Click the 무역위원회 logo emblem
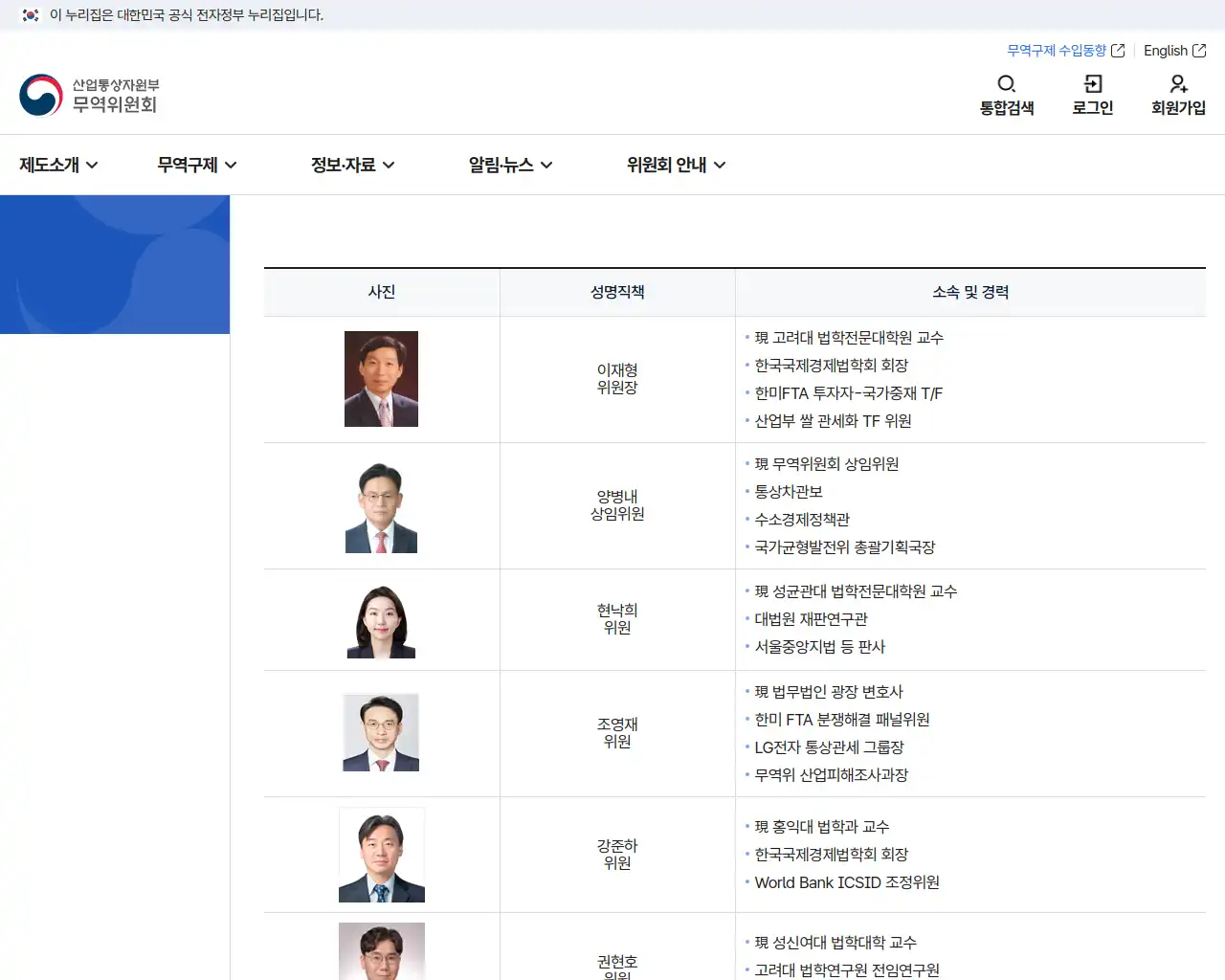Viewport: 1225px width, 980px height. coord(41,95)
